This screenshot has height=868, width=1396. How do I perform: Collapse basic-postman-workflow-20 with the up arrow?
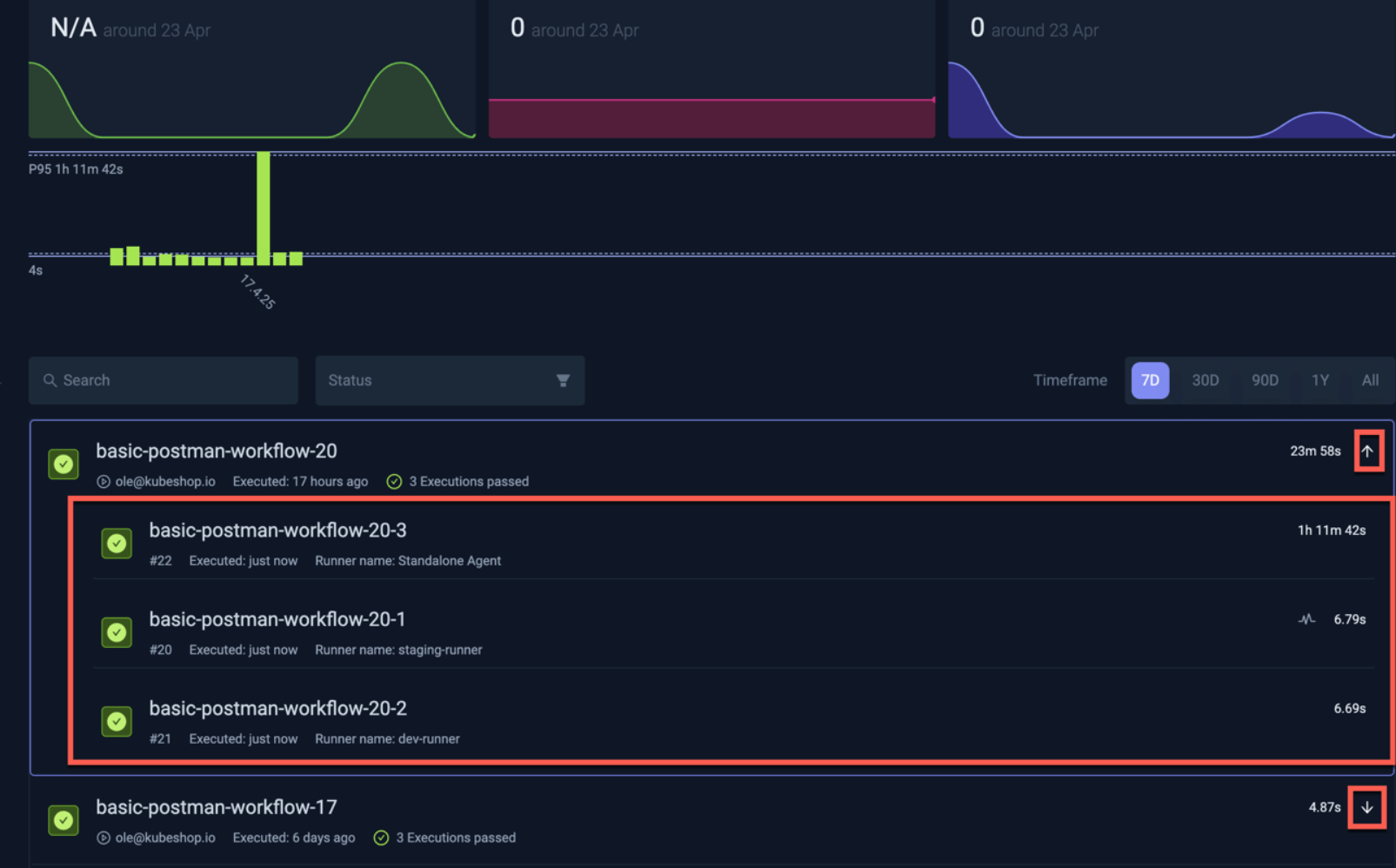[1367, 451]
